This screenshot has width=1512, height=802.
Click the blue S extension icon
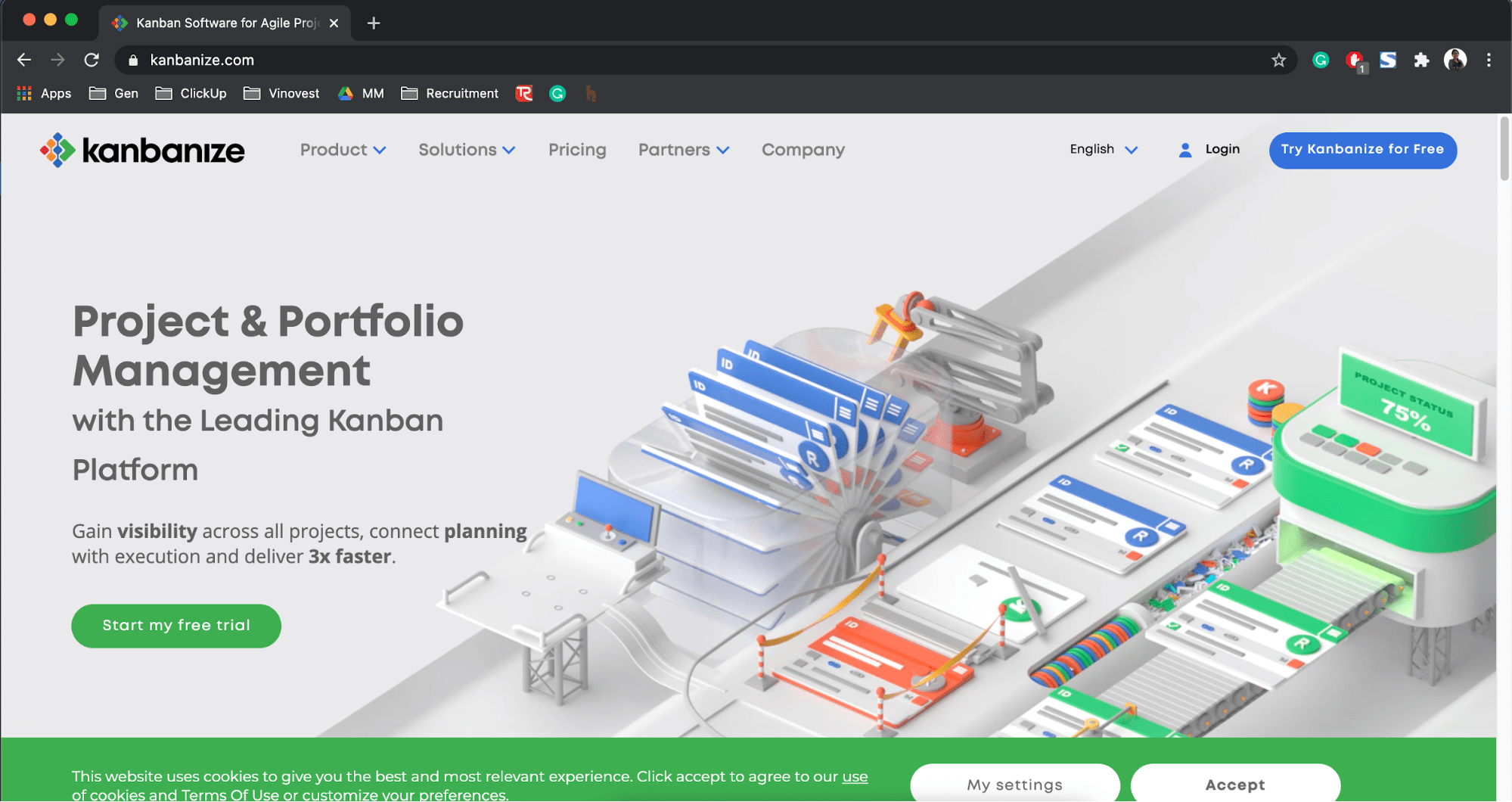(1388, 60)
